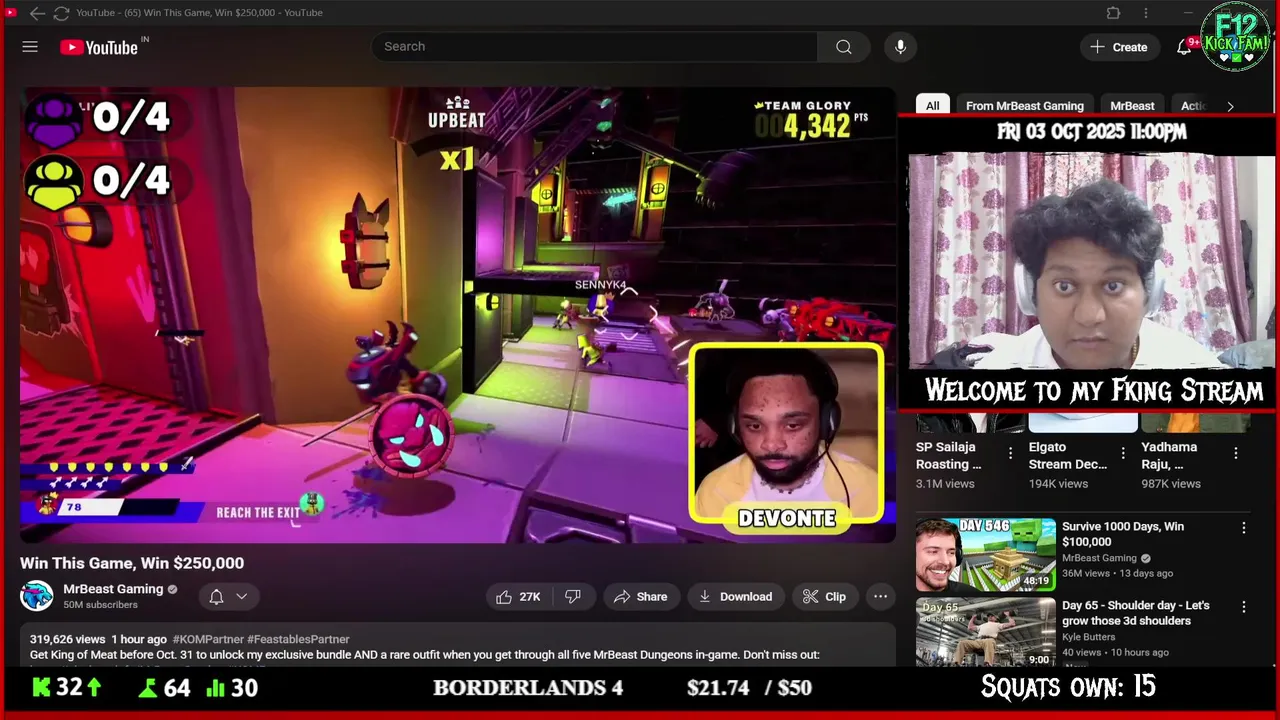Click the #FeastablesPartner hashtag
This screenshot has height=720, width=1280.
[298, 639]
